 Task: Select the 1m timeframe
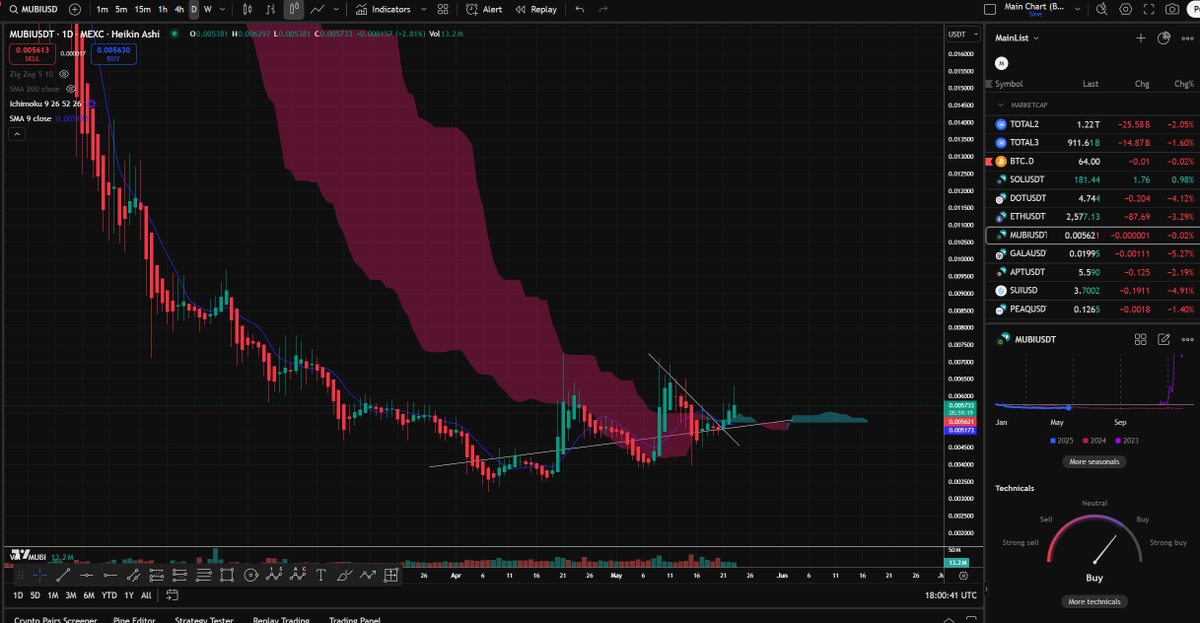(x=102, y=9)
